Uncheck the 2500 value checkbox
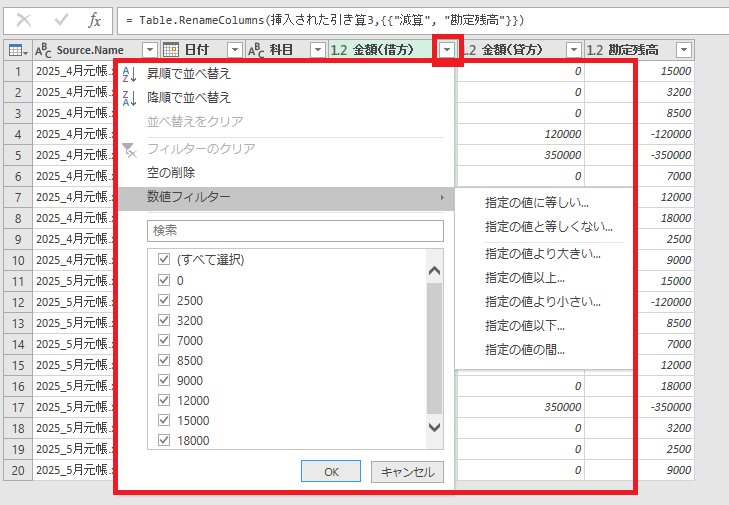This screenshot has width=729, height=505. (164, 300)
